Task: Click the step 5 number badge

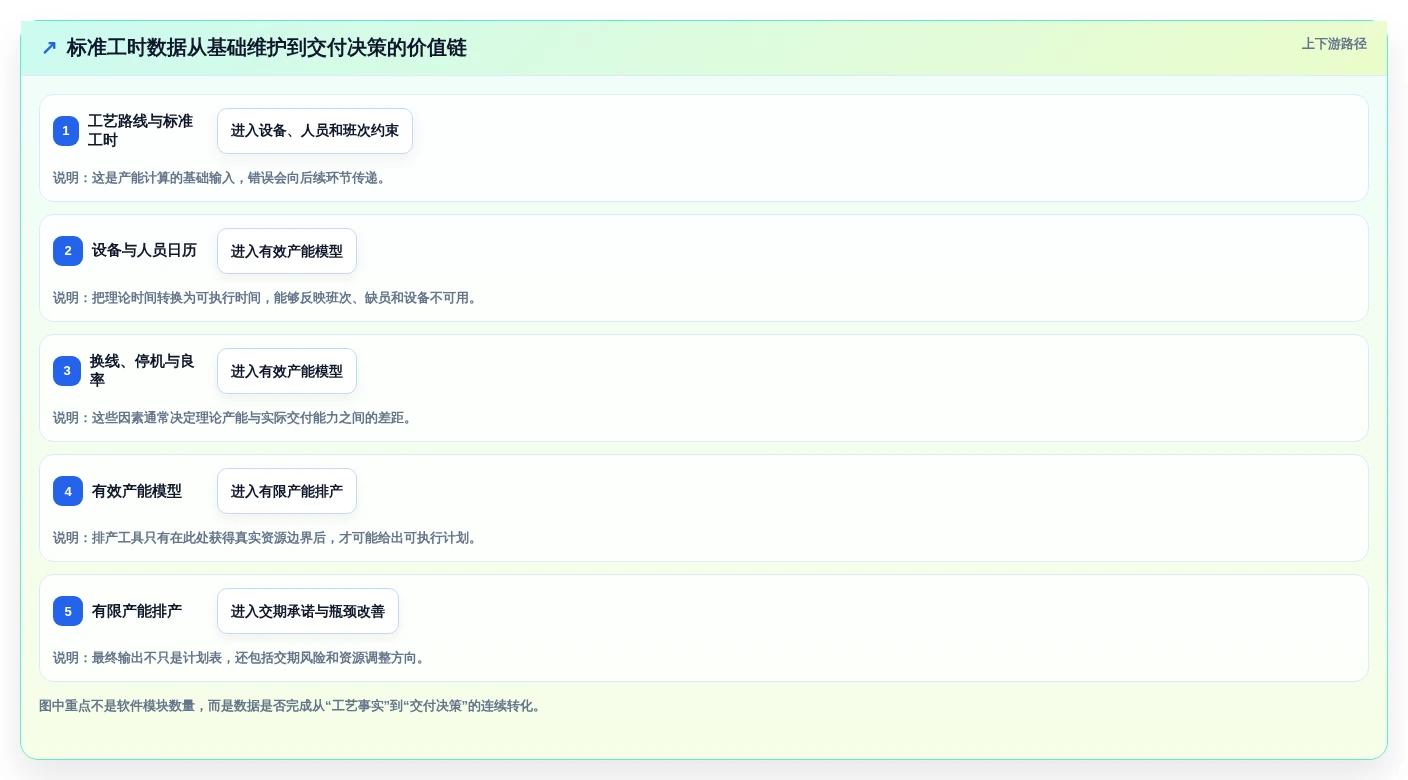Action: (x=68, y=611)
